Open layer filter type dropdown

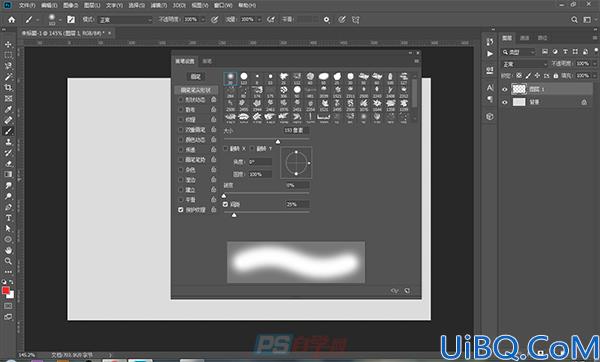coord(518,52)
